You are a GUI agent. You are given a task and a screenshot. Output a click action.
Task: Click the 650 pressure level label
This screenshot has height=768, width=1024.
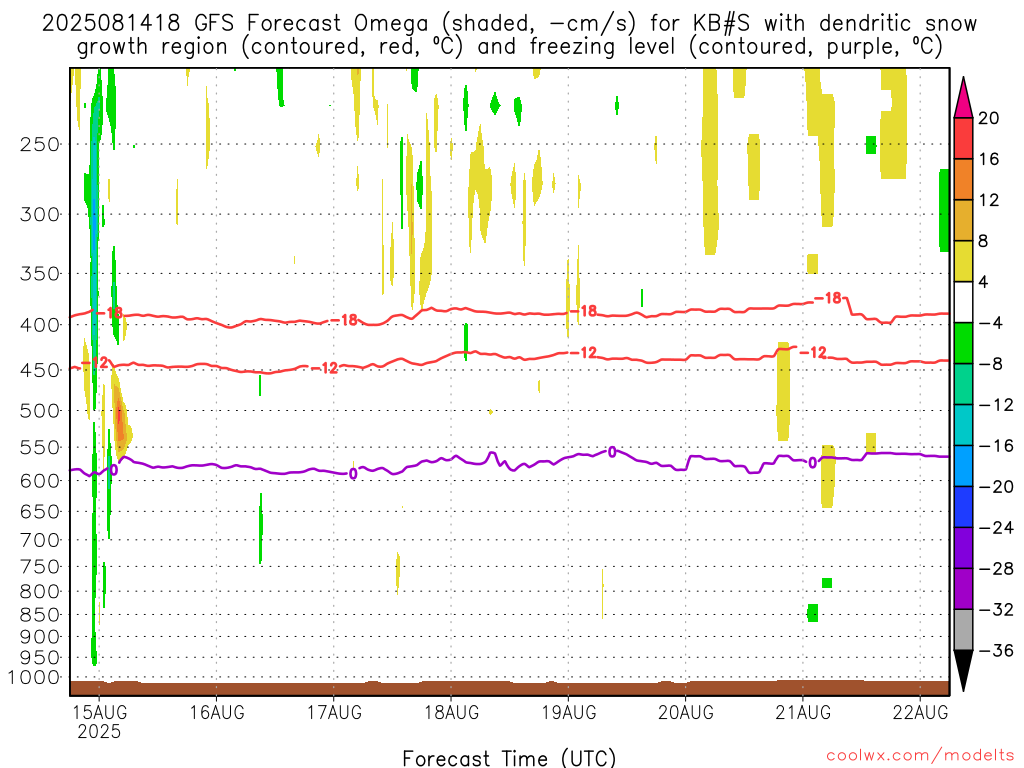(40, 511)
